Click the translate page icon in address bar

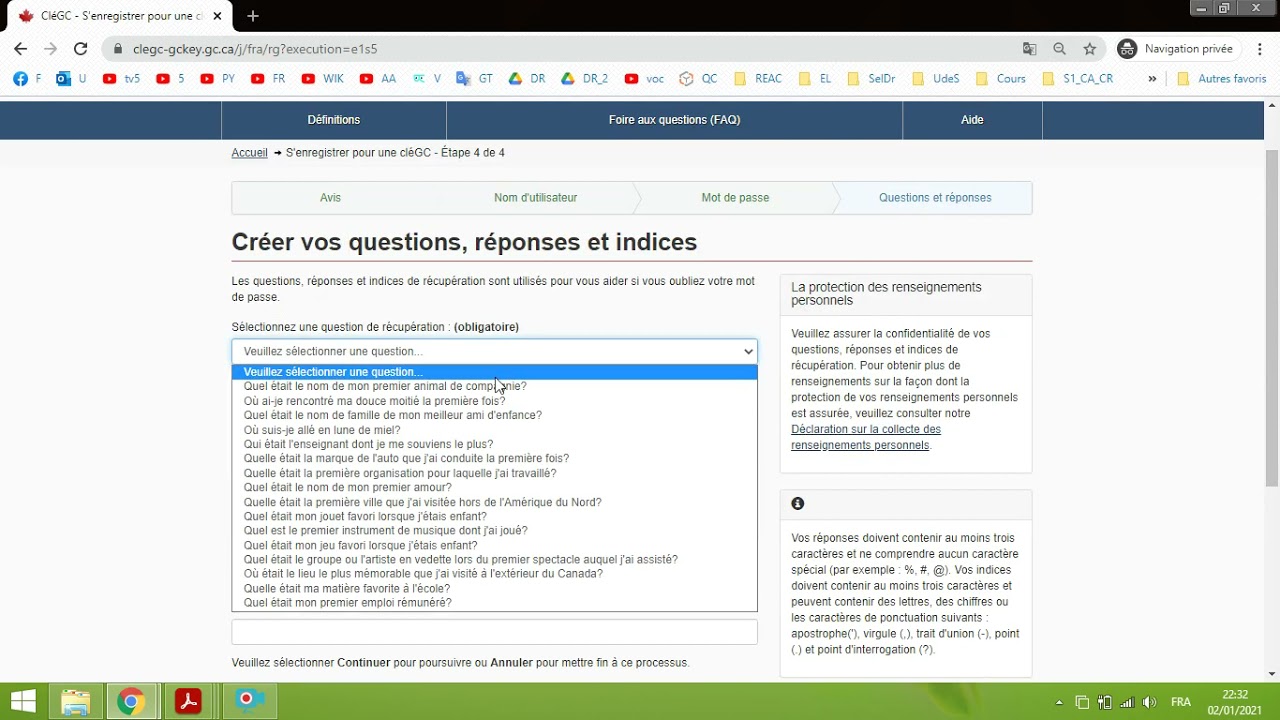[x=1029, y=49]
